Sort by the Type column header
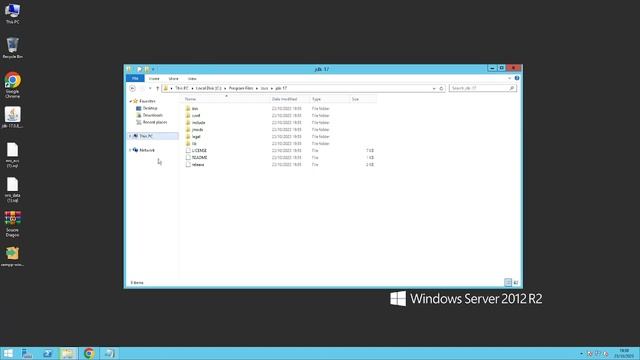Screen dimensions: 640x360 329,99
